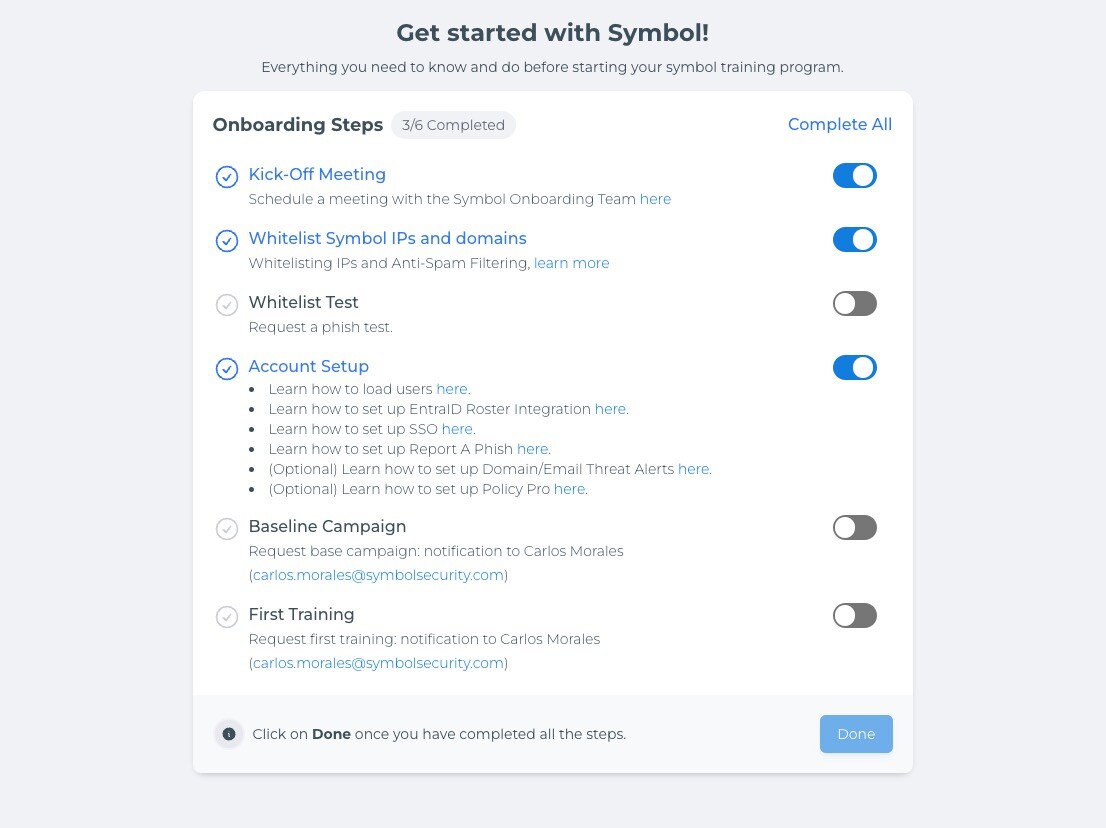Enable the Baseline Campaign toggle

coord(854,528)
